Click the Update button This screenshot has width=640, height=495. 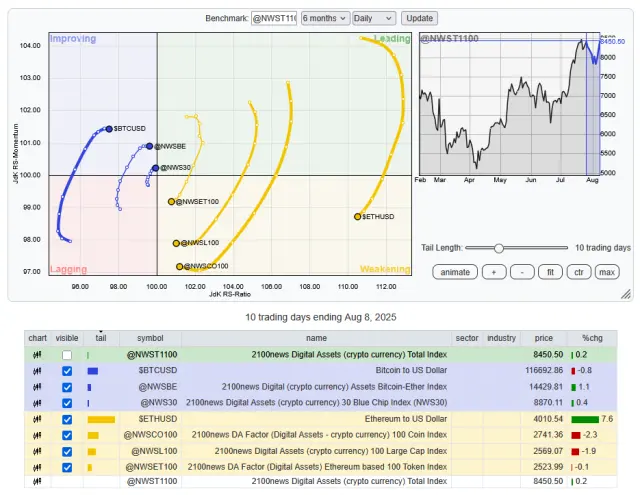[x=419, y=18]
